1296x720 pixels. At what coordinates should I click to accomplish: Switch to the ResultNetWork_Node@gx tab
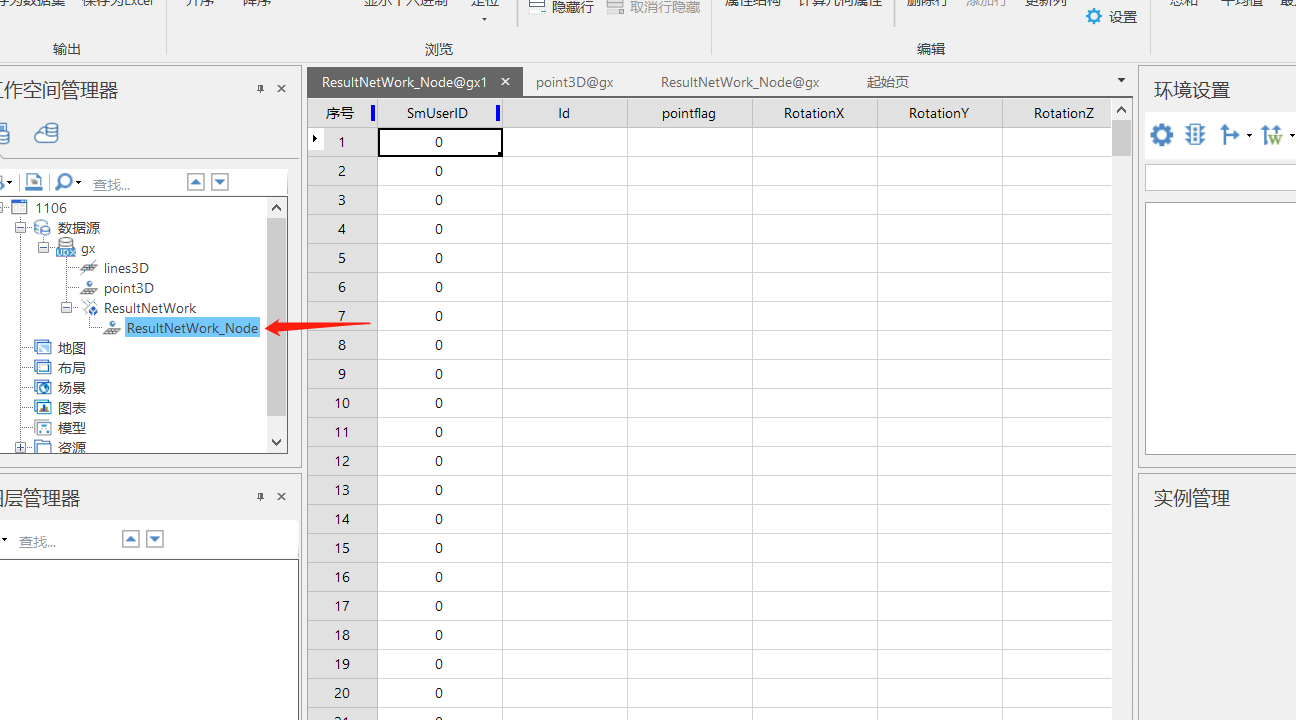click(x=740, y=82)
